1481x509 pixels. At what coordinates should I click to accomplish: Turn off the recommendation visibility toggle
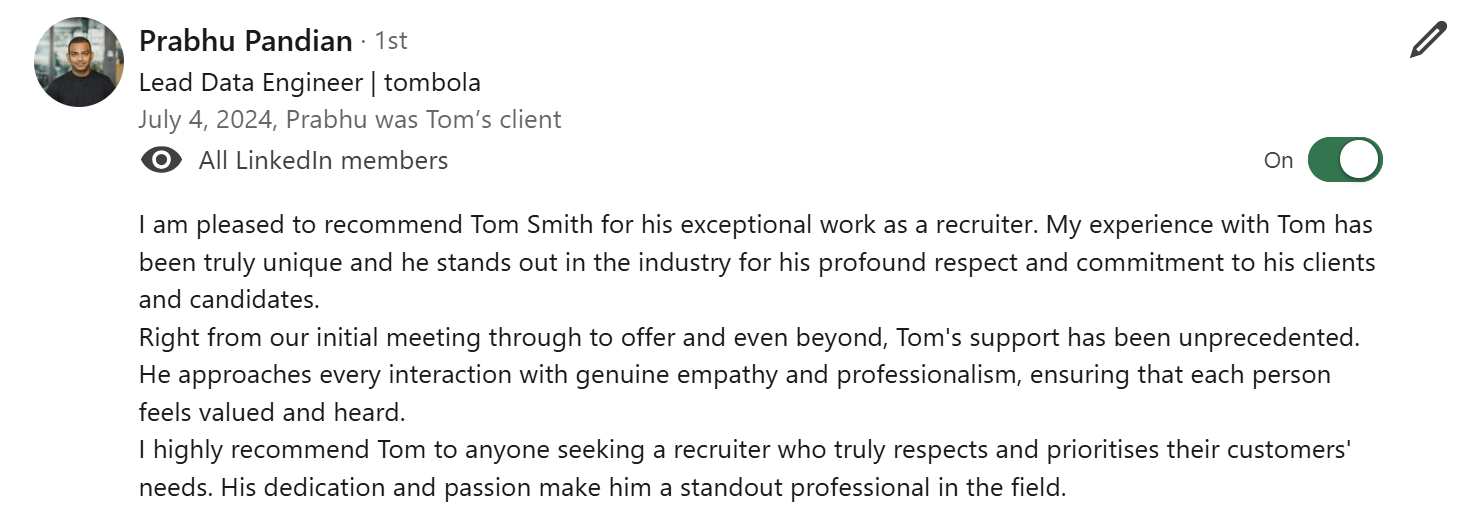pos(1345,160)
